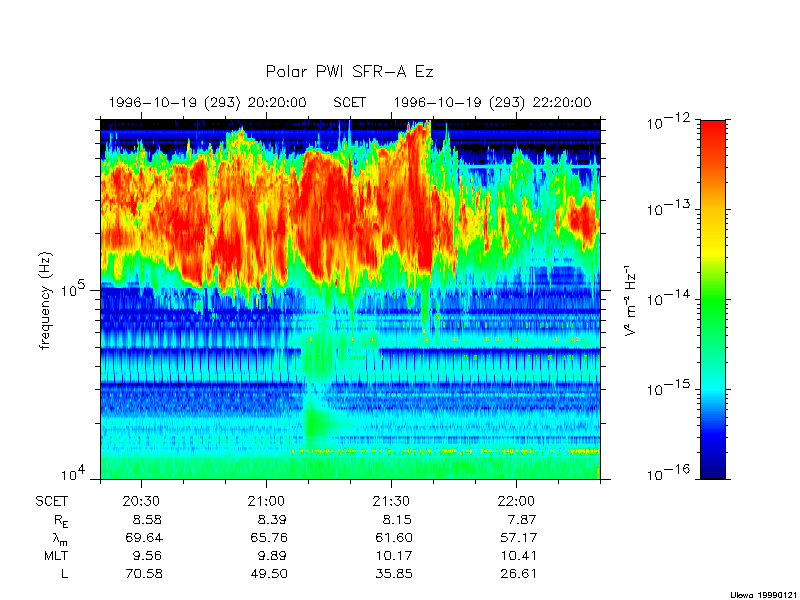Select the end timestamp ending 22:20:00

click(x=492, y=102)
